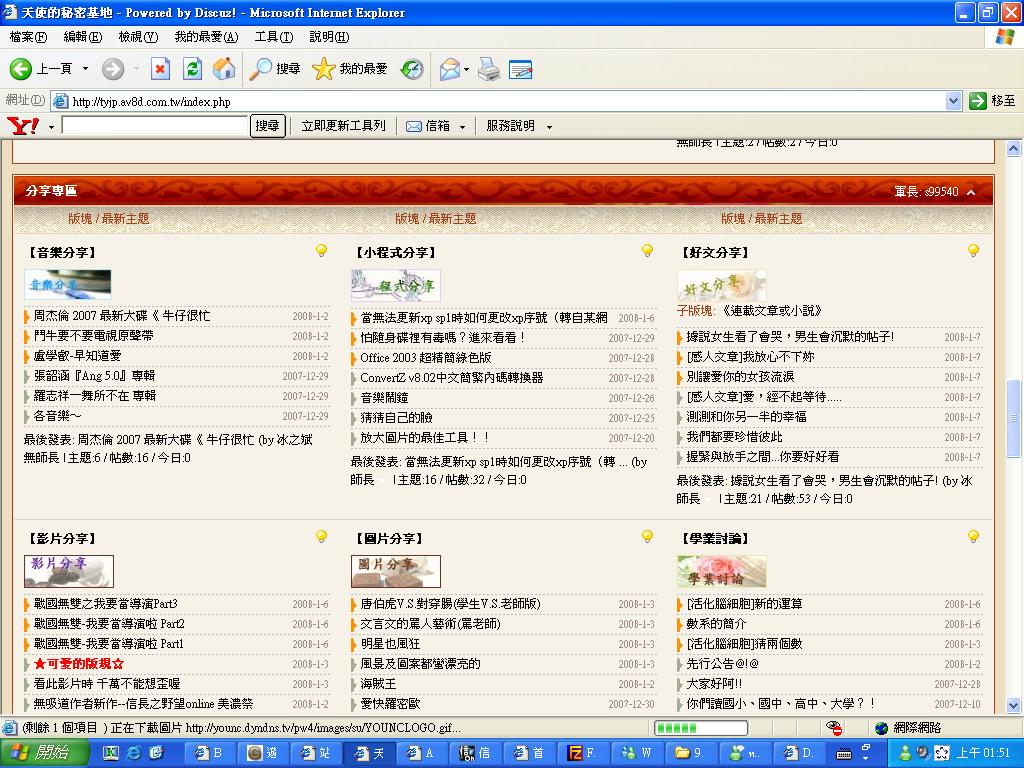Open Favorites with the star icon
The height and width of the screenshot is (768, 1024).
pyautogui.click(x=350, y=69)
